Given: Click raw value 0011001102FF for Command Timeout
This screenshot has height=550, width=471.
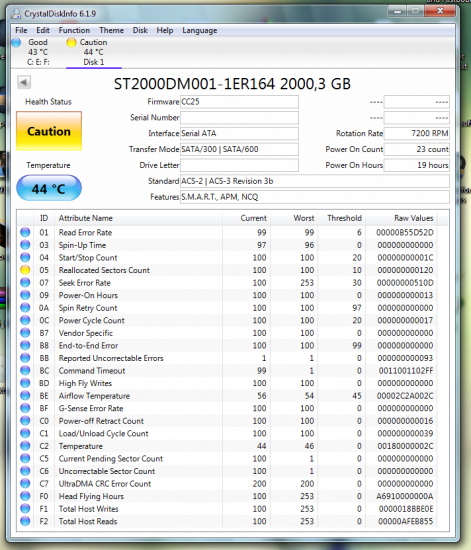Looking at the screenshot, I should coord(406,370).
